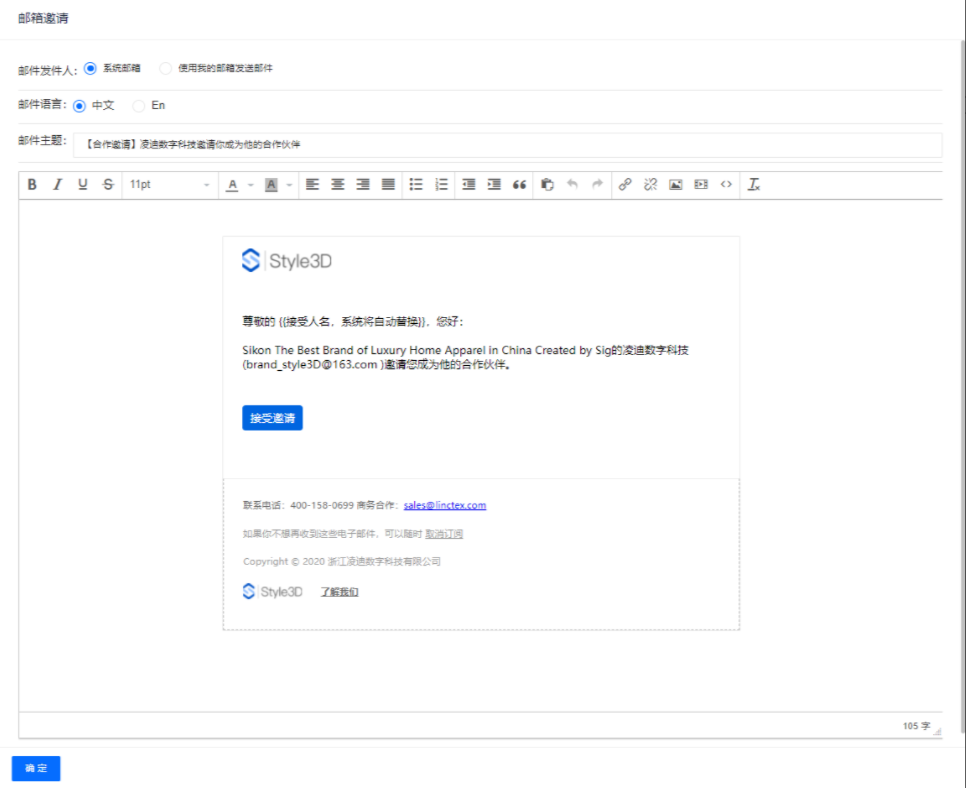Click the 邮件主题 subject input field
Viewport: 966px width, 788px height.
point(507,145)
